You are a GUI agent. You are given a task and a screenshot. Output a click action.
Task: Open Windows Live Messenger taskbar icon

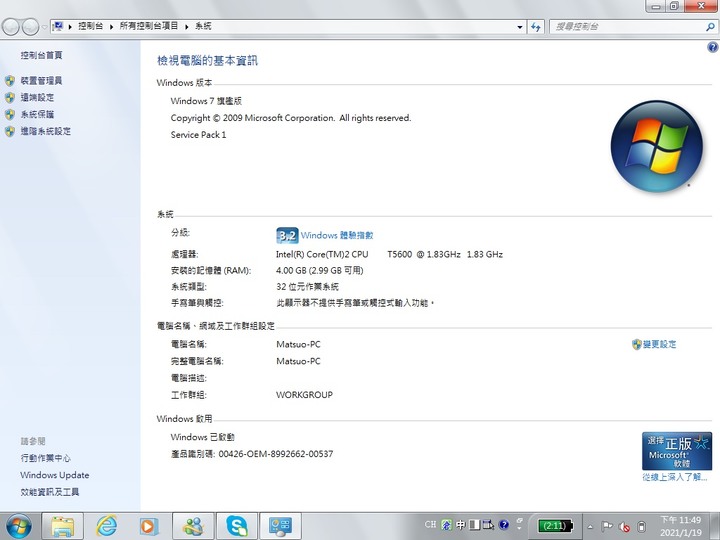point(193,526)
